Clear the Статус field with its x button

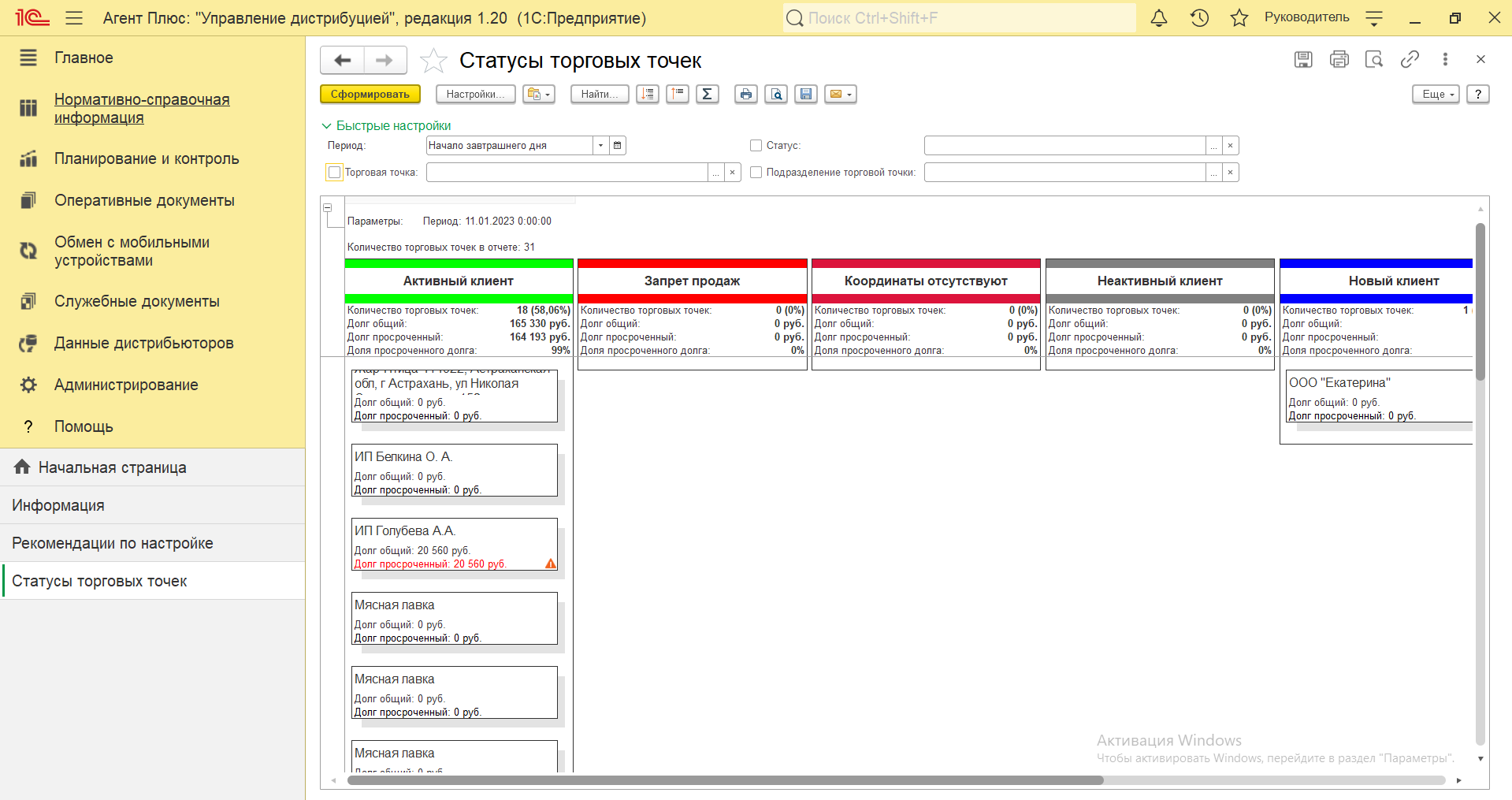tap(1231, 145)
